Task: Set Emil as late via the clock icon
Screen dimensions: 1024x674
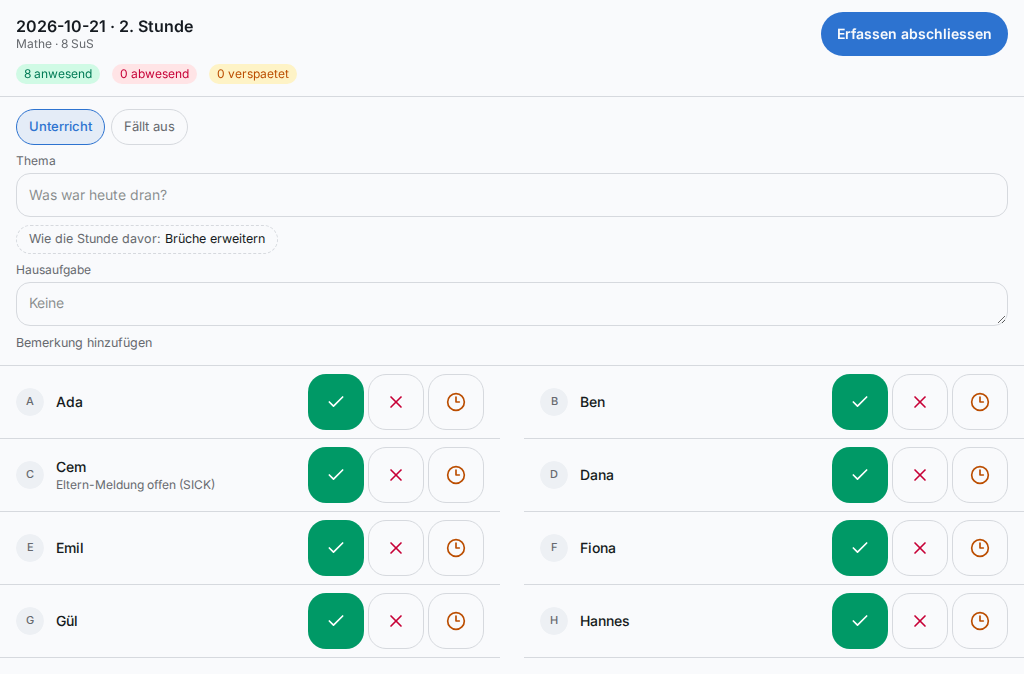Action: [x=456, y=548]
